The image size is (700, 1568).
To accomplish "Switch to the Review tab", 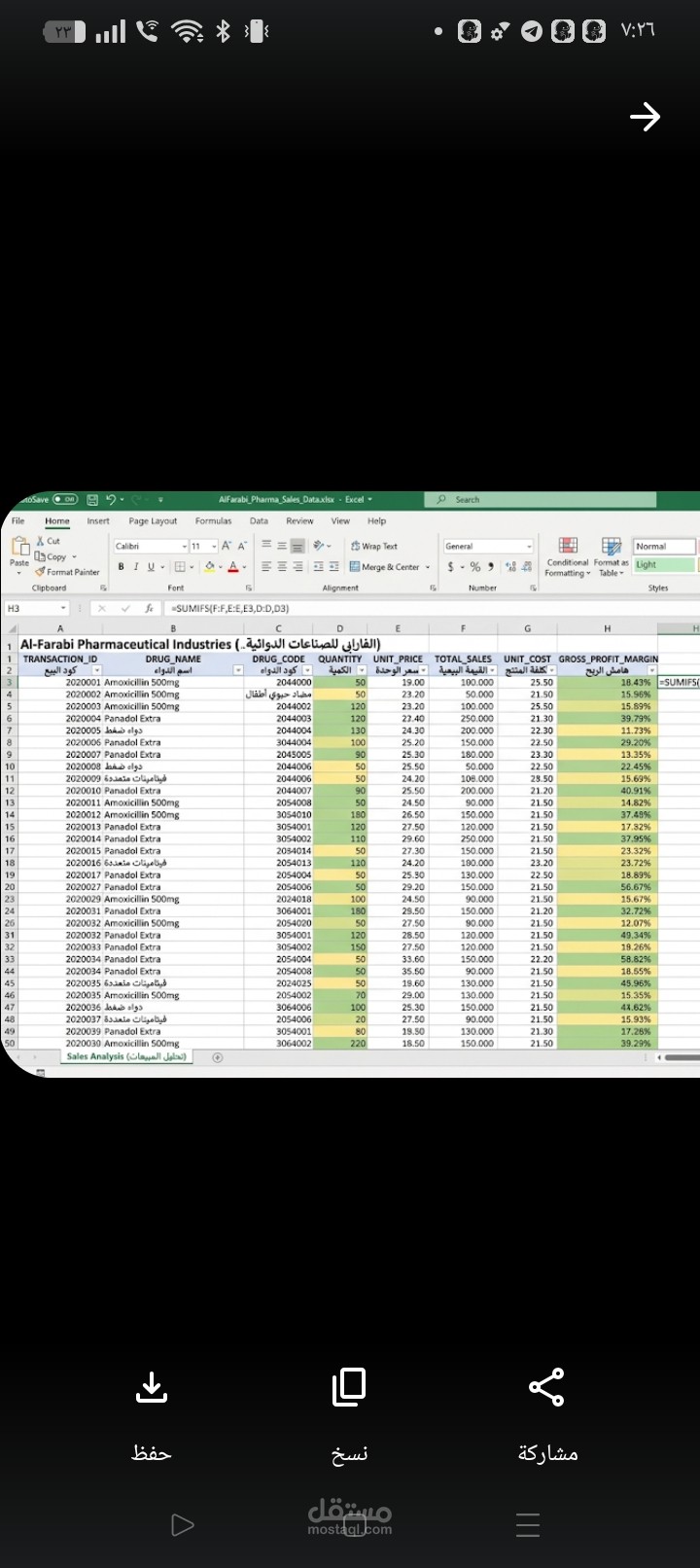I will coord(299,521).
